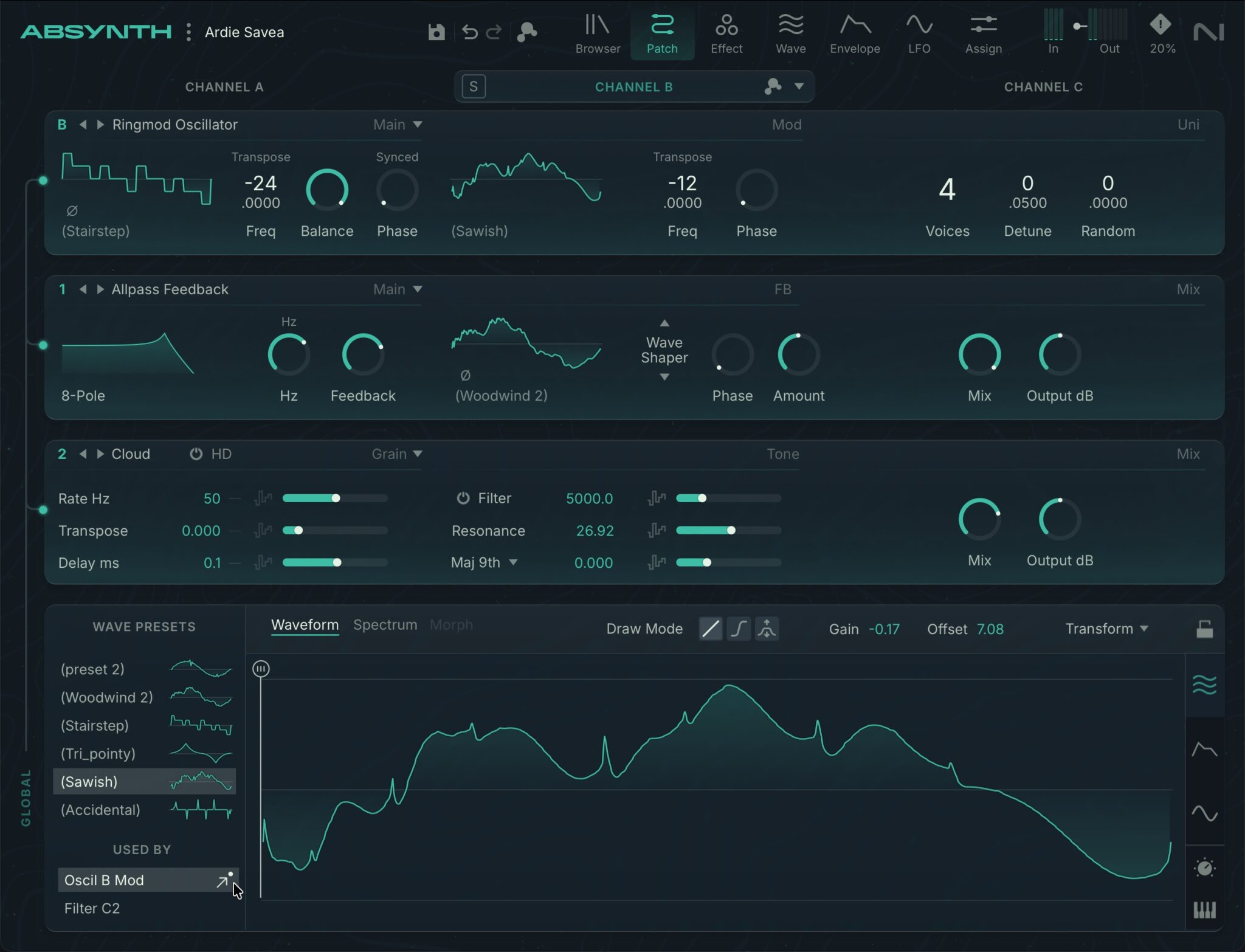
Task: Adjust the Rate Hz slider
Action: [335, 498]
